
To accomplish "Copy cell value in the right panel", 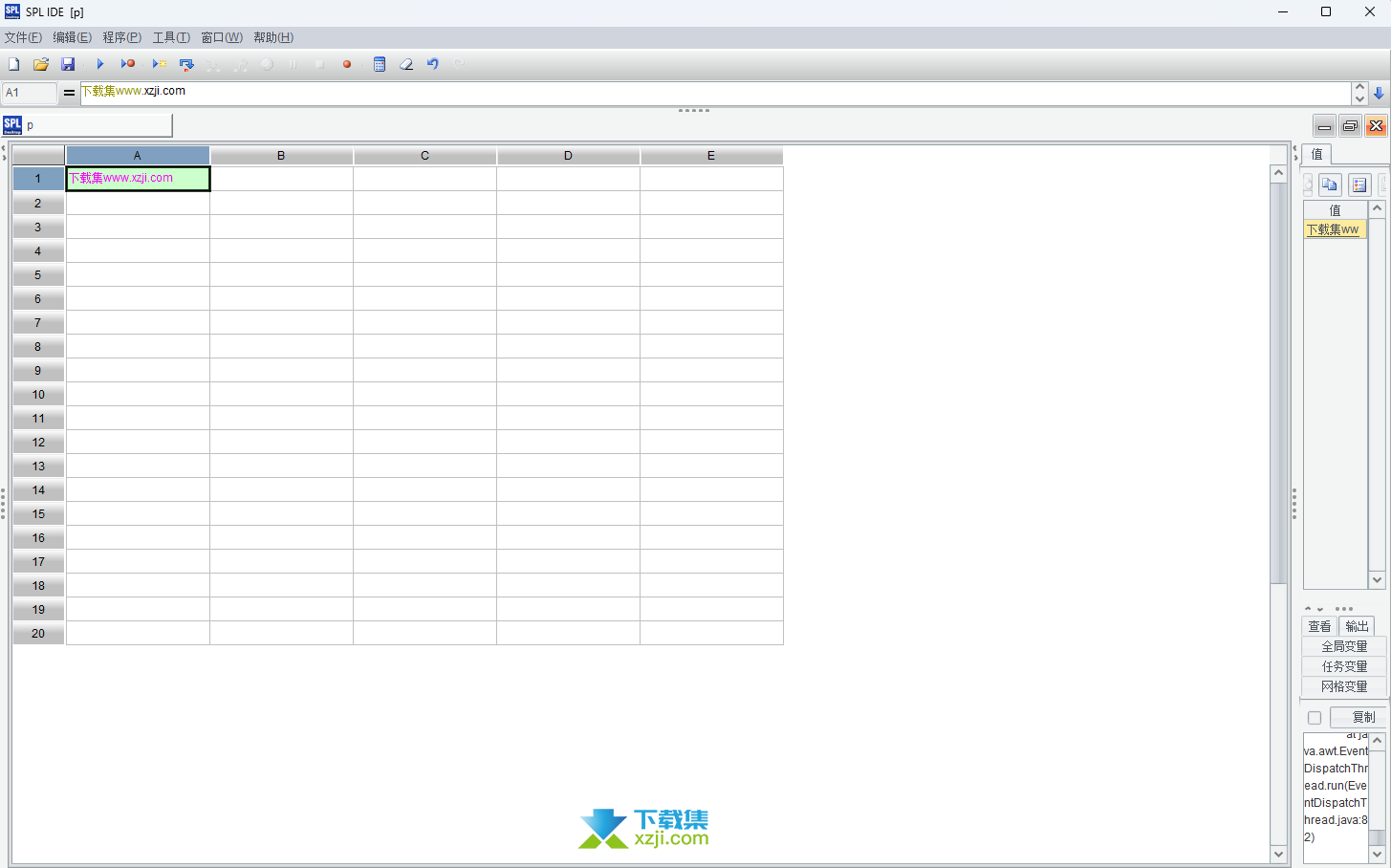I will (x=1330, y=184).
